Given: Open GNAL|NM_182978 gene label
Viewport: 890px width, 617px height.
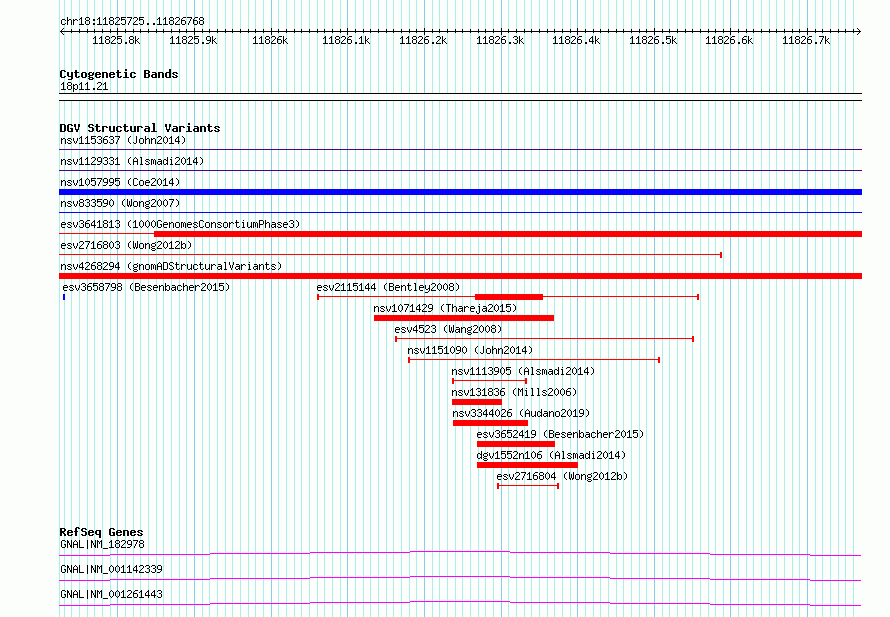Looking at the screenshot, I should coord(102,544).
